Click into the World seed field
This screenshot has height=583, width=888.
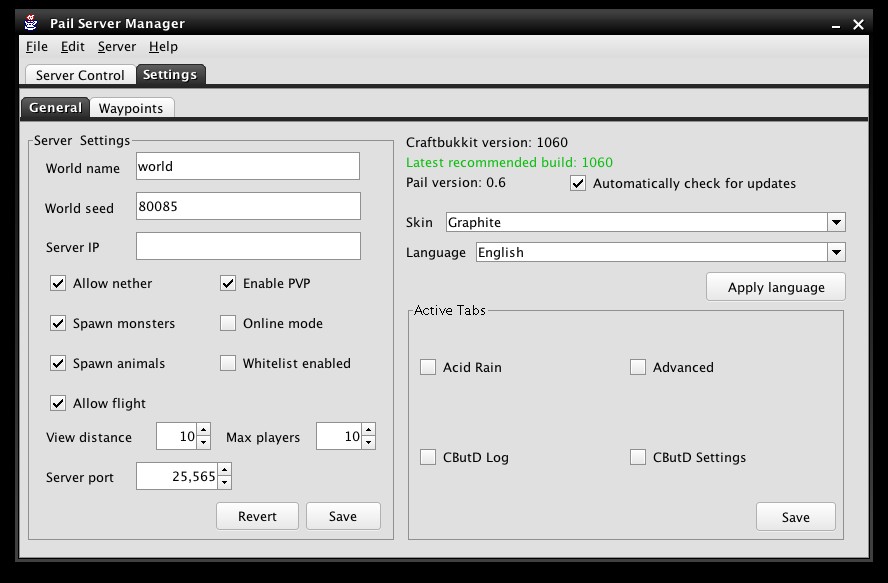coord(247,207)
